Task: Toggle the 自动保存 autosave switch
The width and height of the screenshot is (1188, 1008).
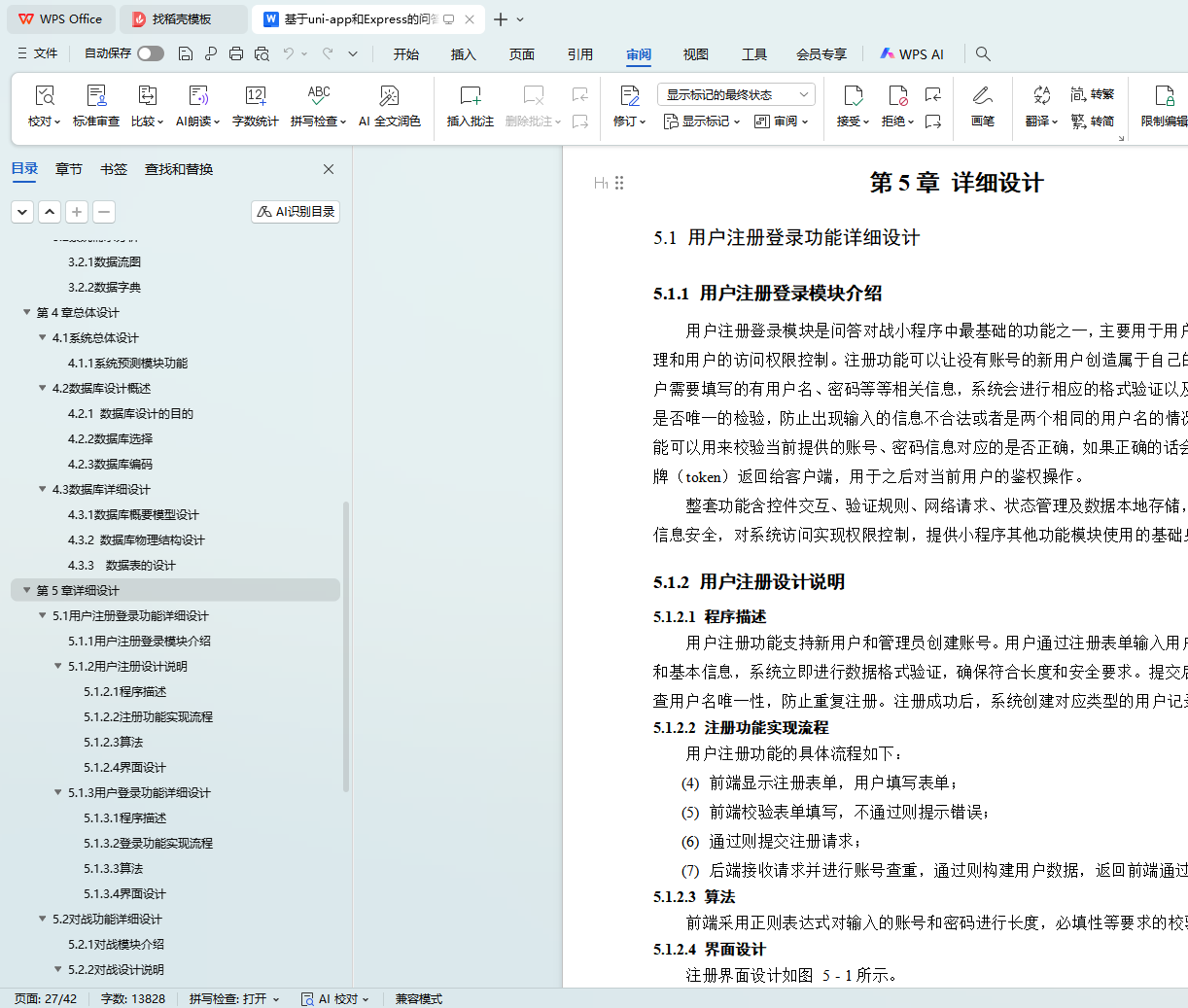Action: click(151, 53)
